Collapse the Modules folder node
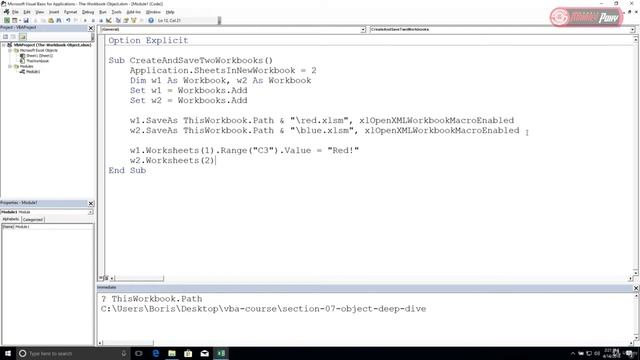640x360 pixels. 10,66
